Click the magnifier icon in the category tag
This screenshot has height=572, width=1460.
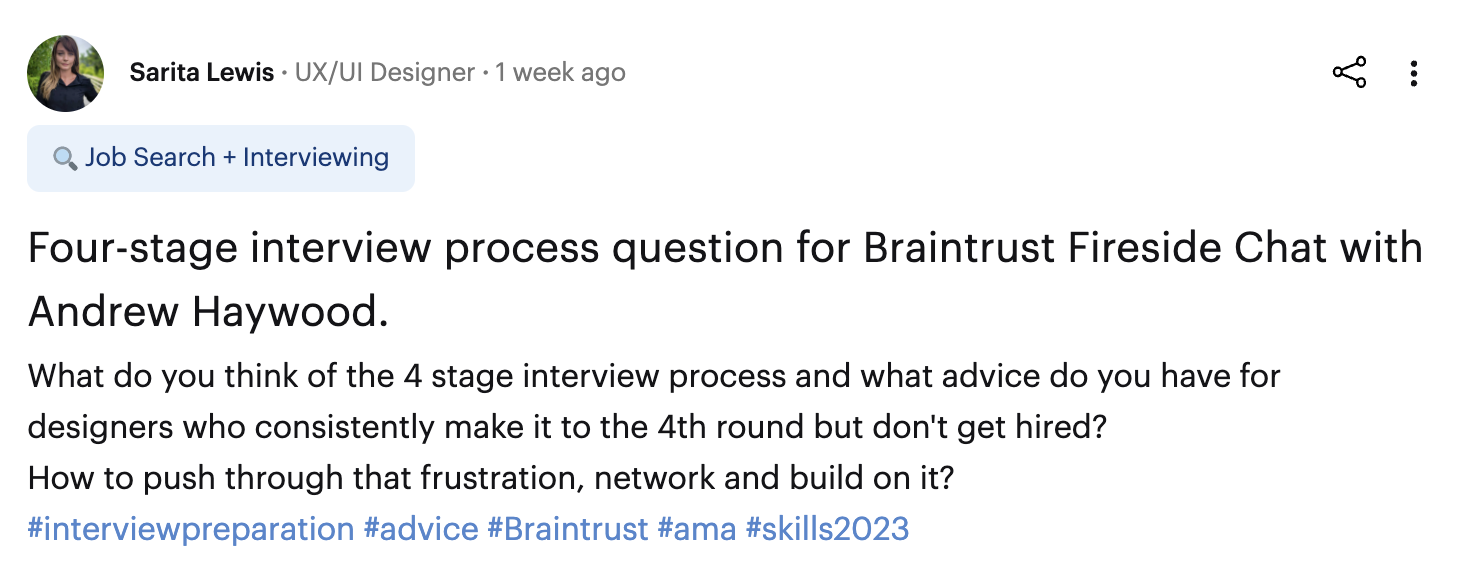click(65, 158)
